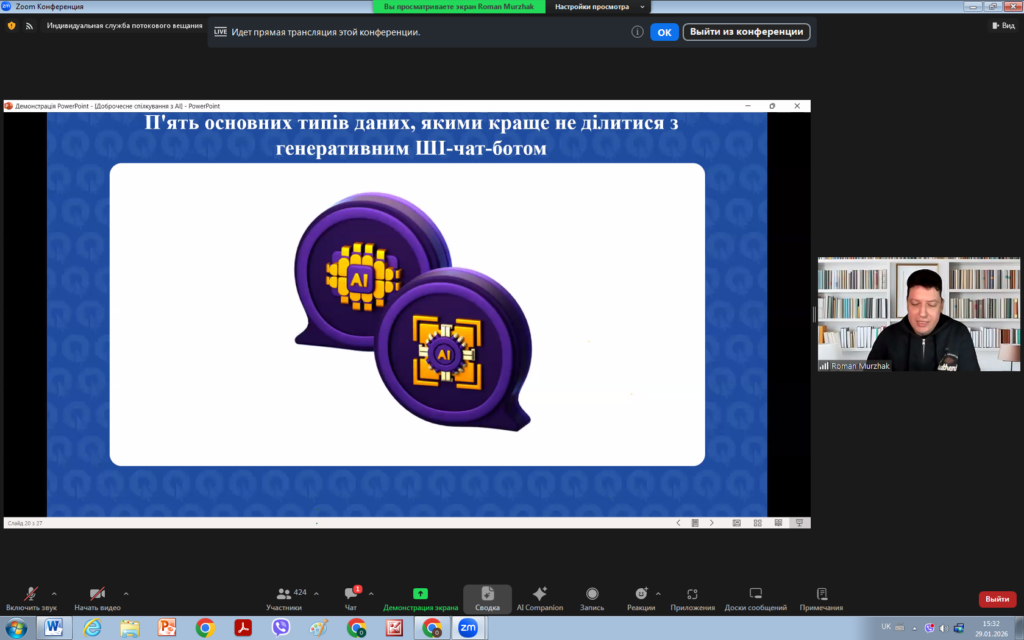Viewport: 1024px width, 640px height.
Task: Open the Чат chat panel
Action: click(350, 597)
